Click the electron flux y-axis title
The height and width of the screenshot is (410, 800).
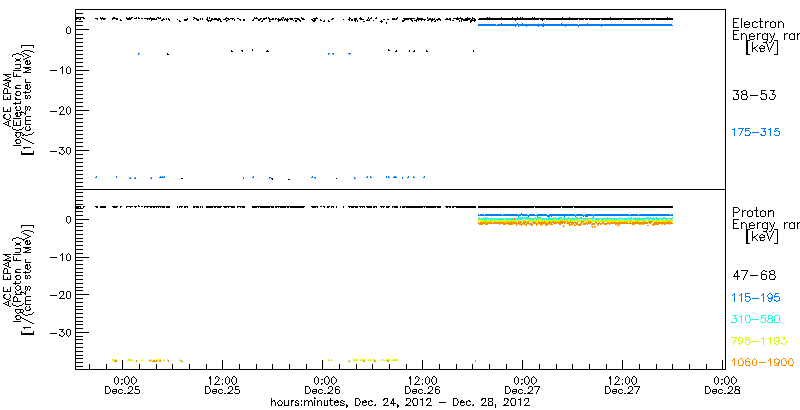pyautogui.click(x=18, y=99)
